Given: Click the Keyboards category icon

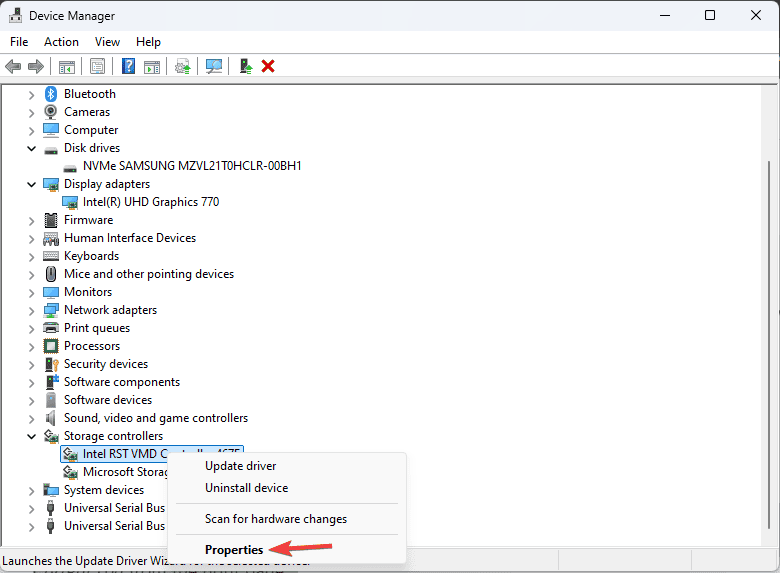Looking at the screenshot, I should pos(51,256).
